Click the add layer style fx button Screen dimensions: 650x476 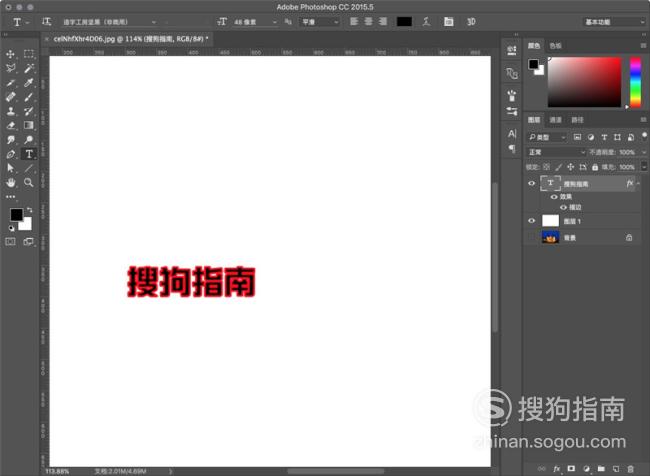point(557,469)
